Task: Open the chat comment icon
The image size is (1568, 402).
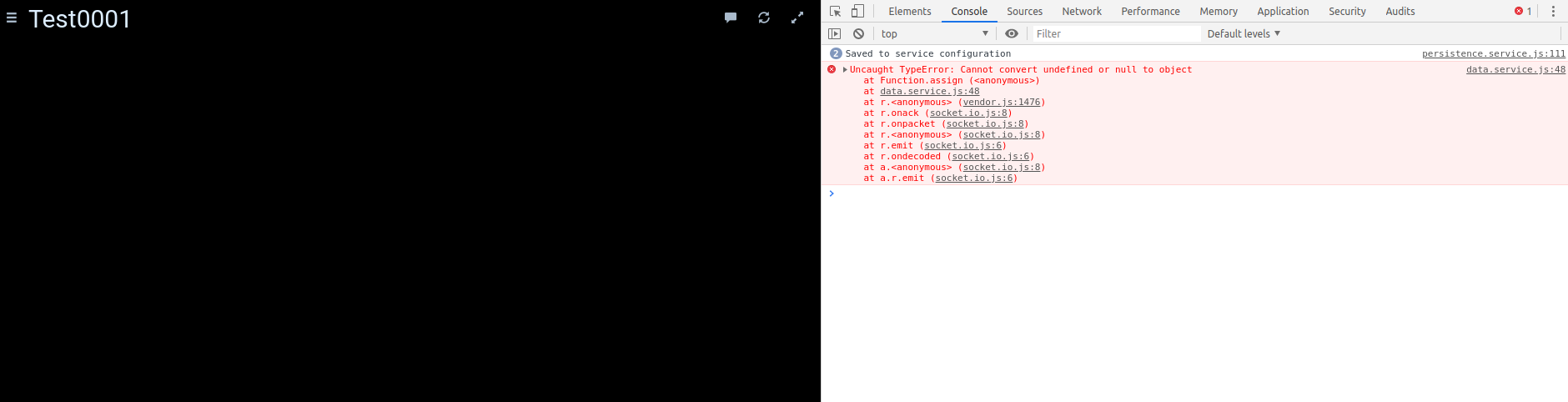Action: coord(731,18)
